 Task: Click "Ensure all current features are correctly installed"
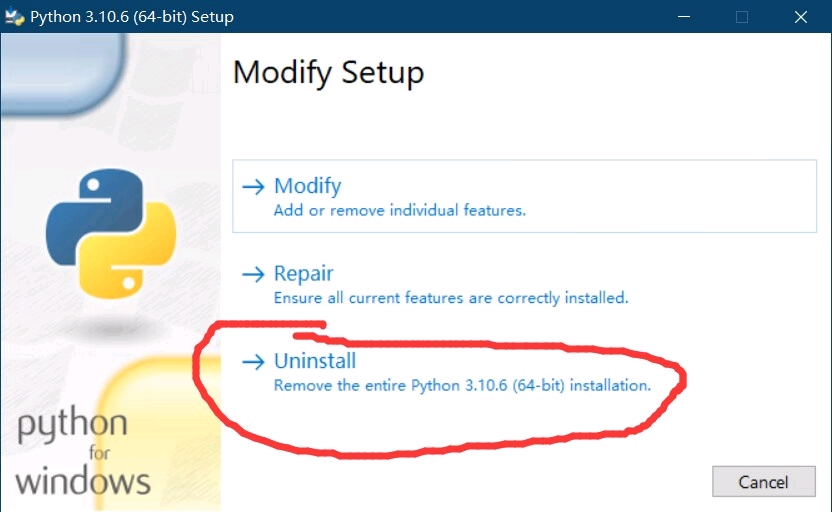(450, 298)
